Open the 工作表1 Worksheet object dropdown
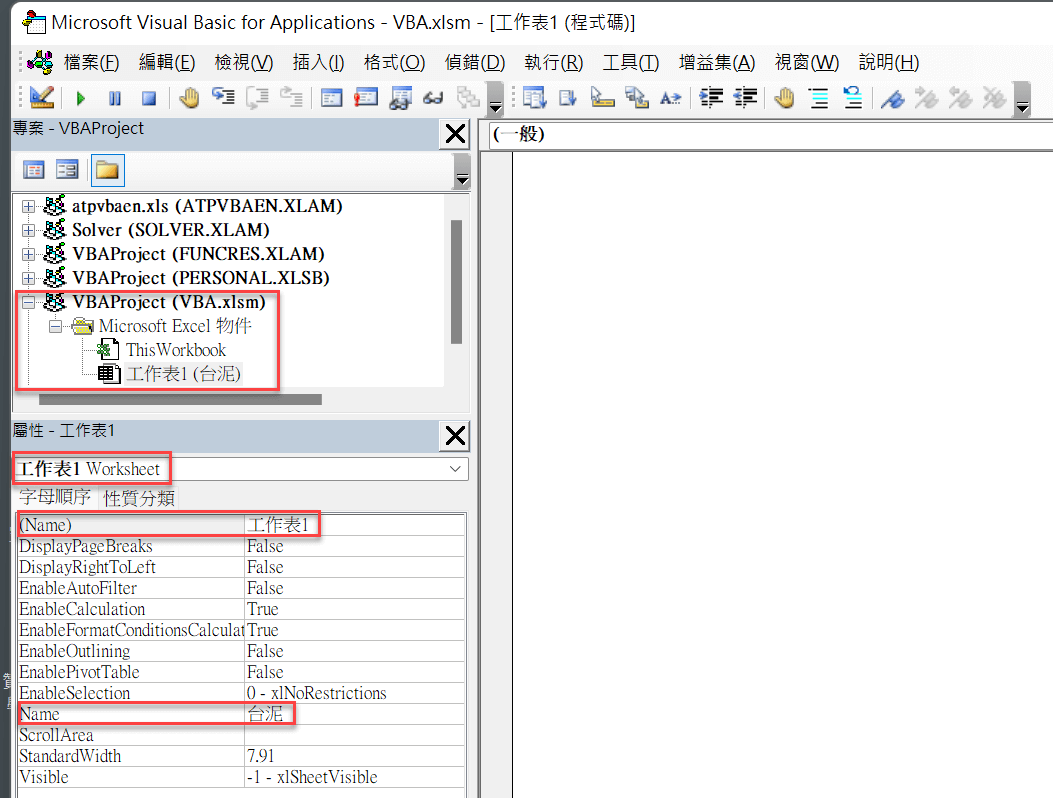Viewport: 1053px width, 798px height. click(455, 469)
